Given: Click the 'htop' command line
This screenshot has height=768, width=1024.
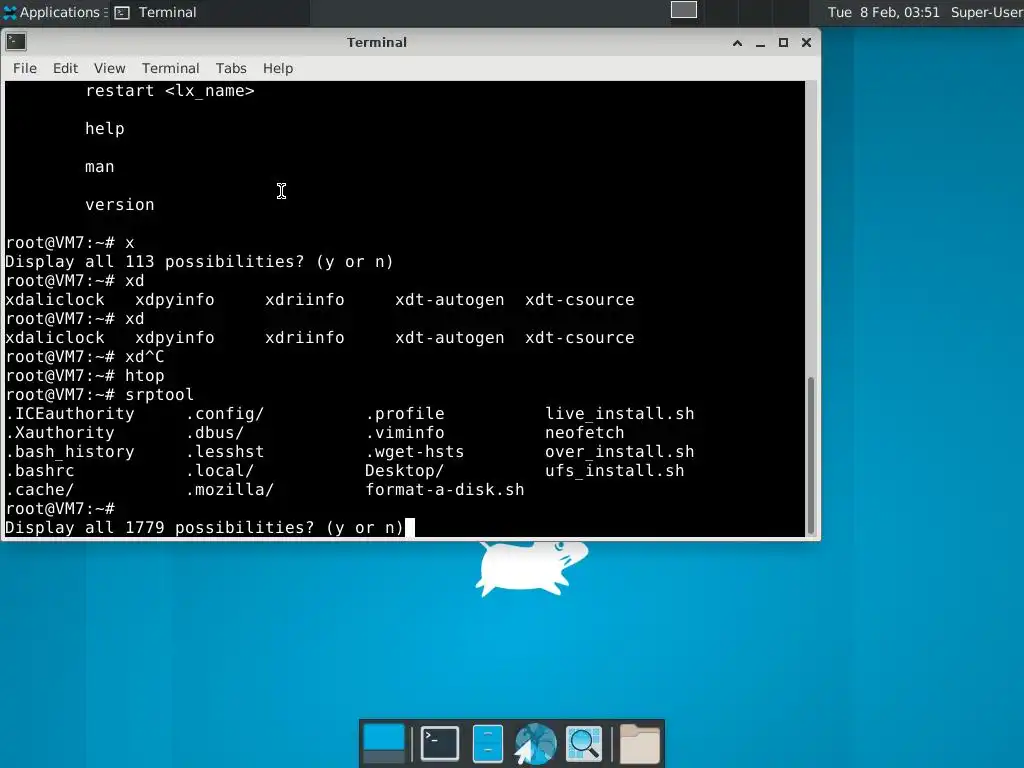Looking at the screenshot, I should point(85,376).
